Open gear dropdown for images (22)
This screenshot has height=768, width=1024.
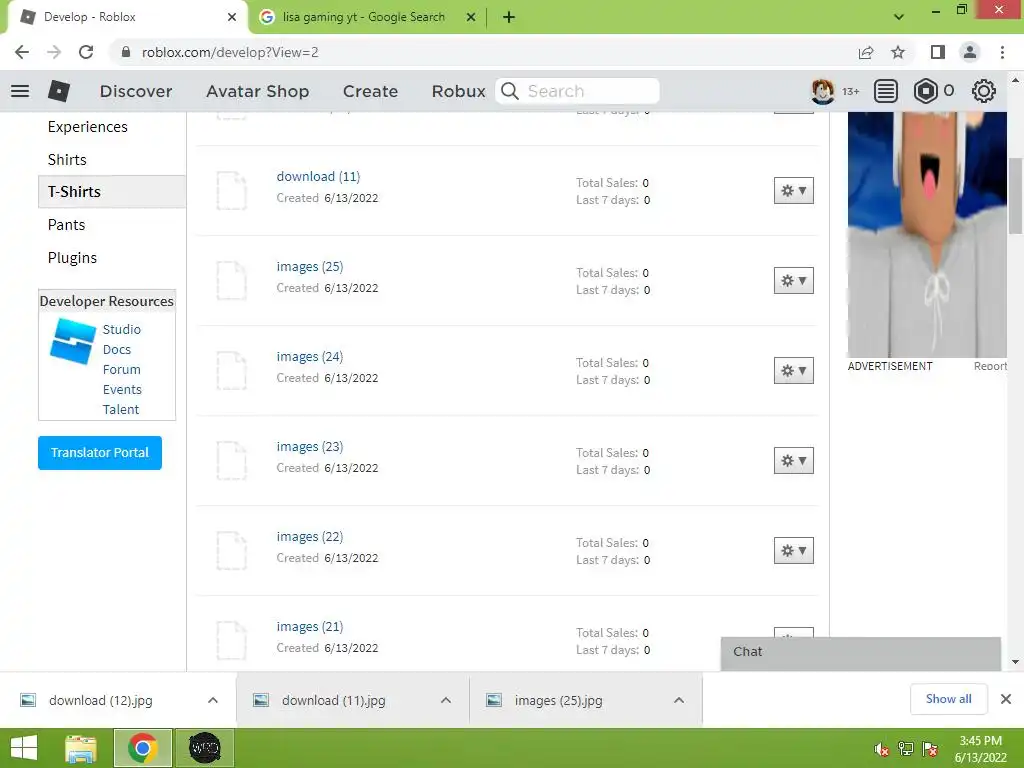click(793, 551)
